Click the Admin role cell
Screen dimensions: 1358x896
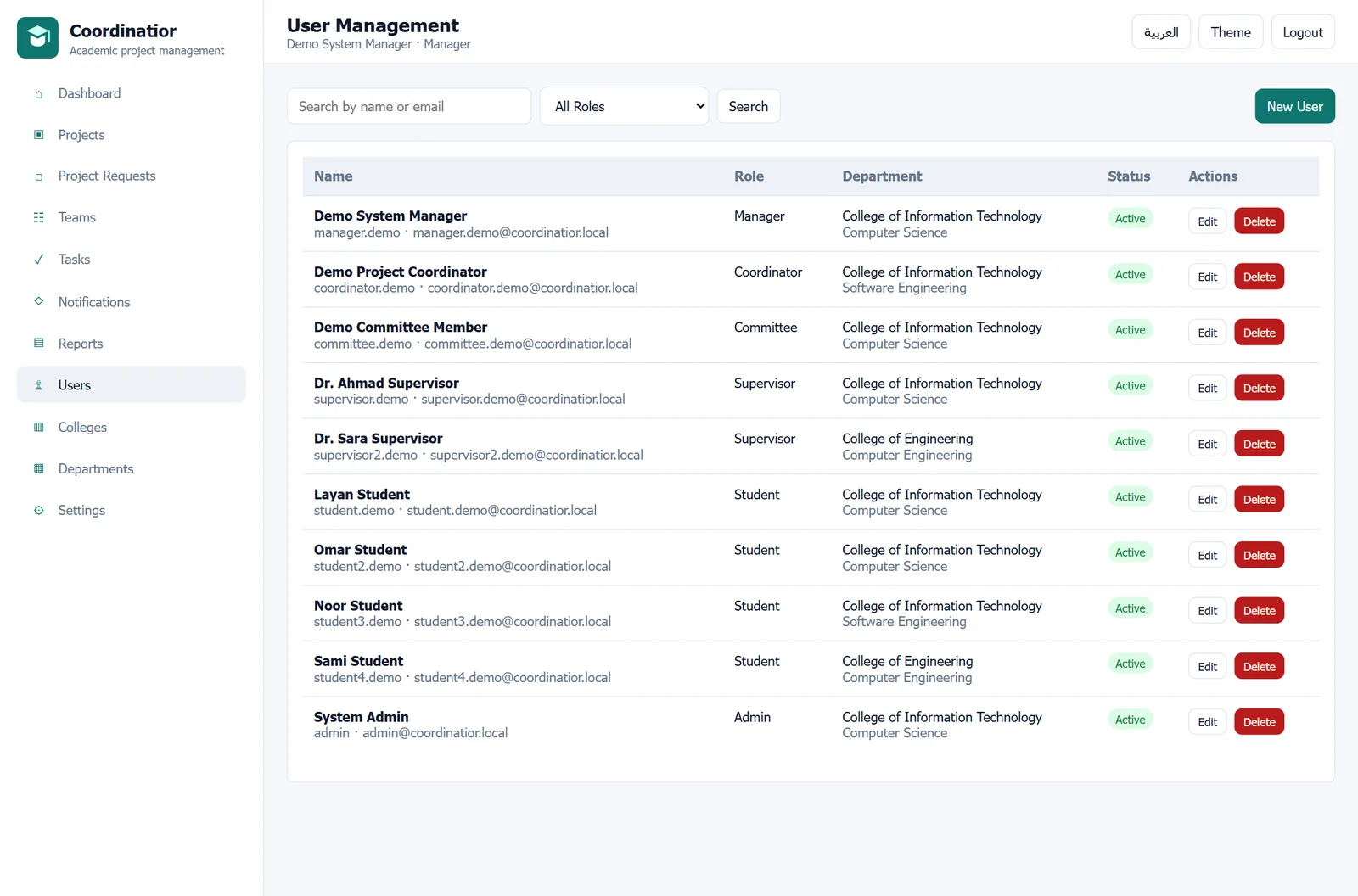click(752, 717)
